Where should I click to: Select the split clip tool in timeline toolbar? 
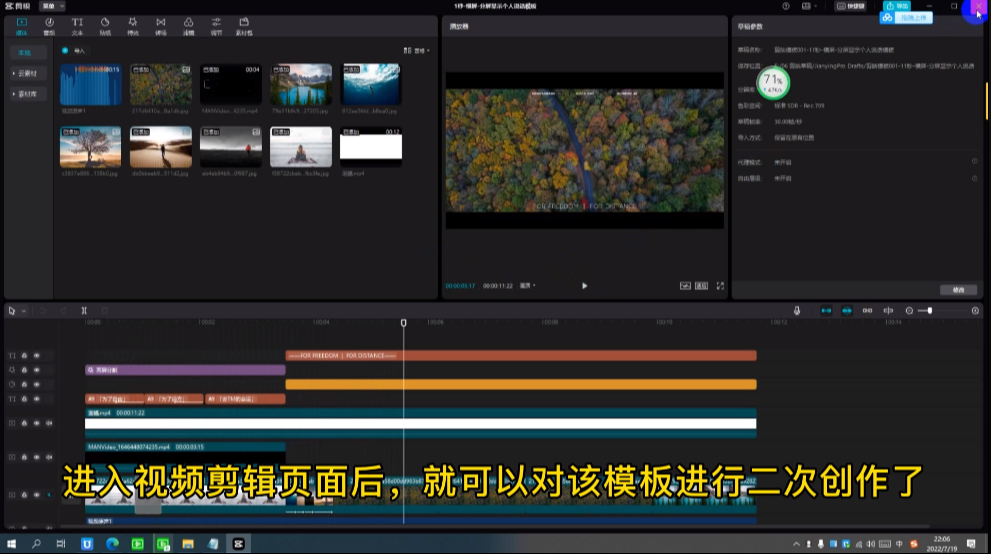[x=84, y=310]
